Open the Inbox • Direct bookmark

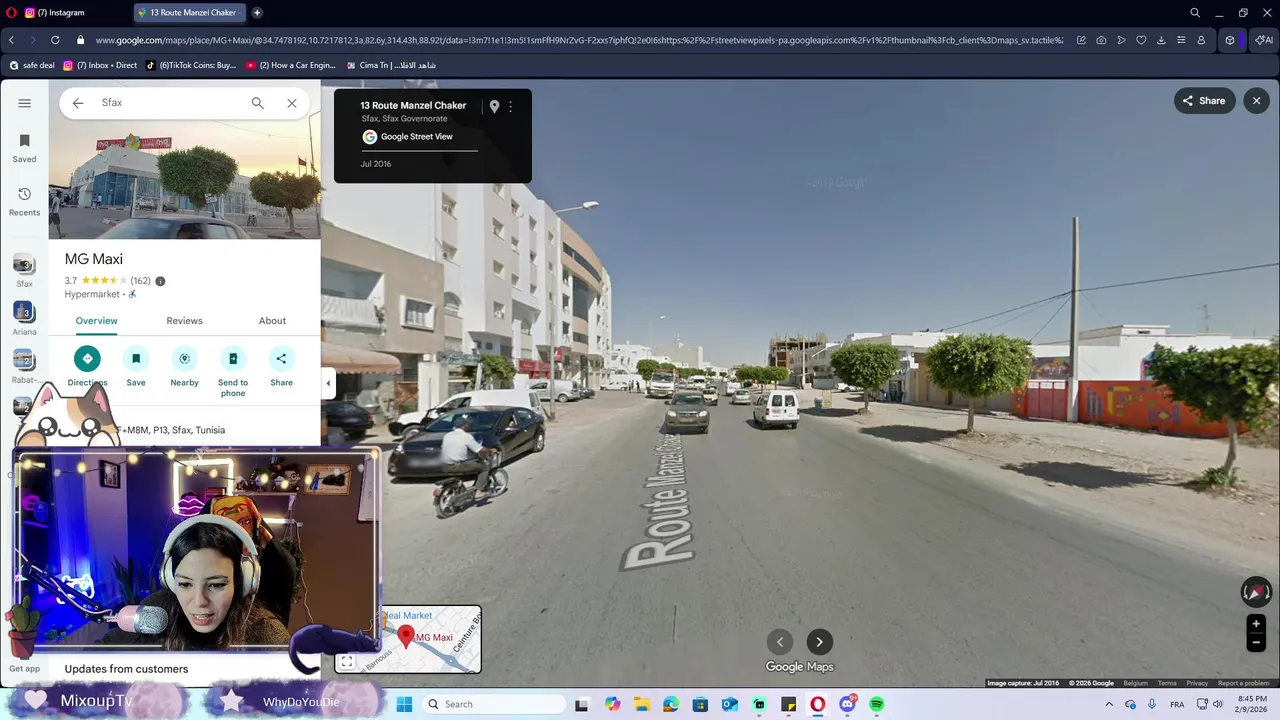pyautogui.click(x=100, y=65)
